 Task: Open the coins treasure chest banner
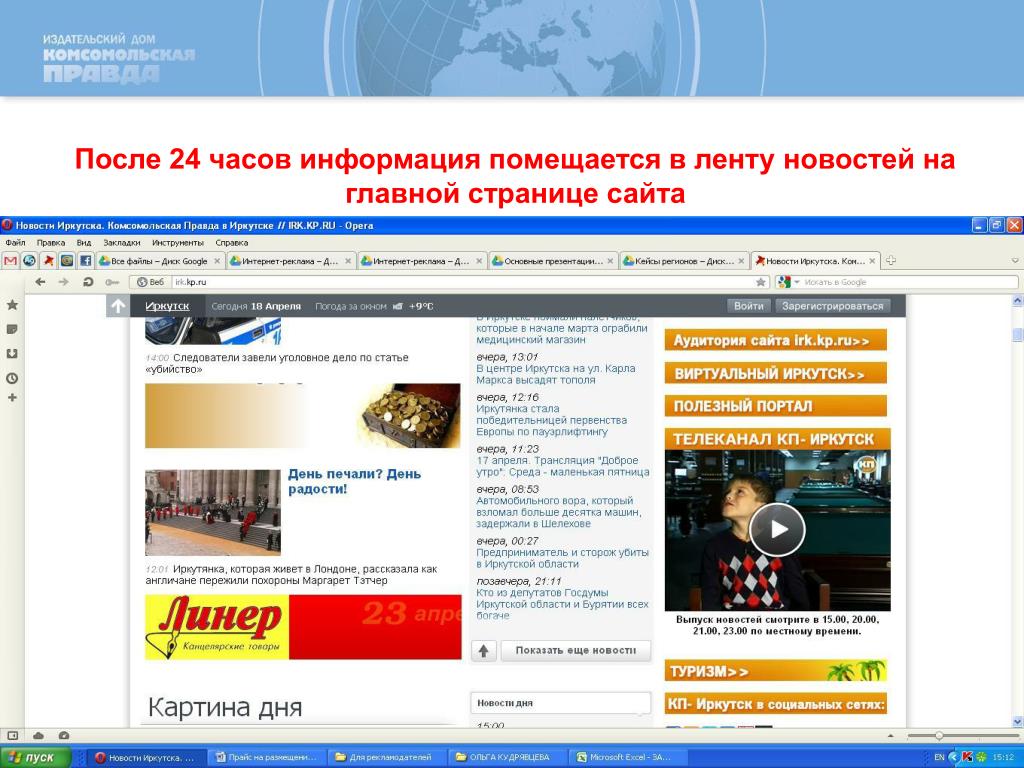[303, 416]
